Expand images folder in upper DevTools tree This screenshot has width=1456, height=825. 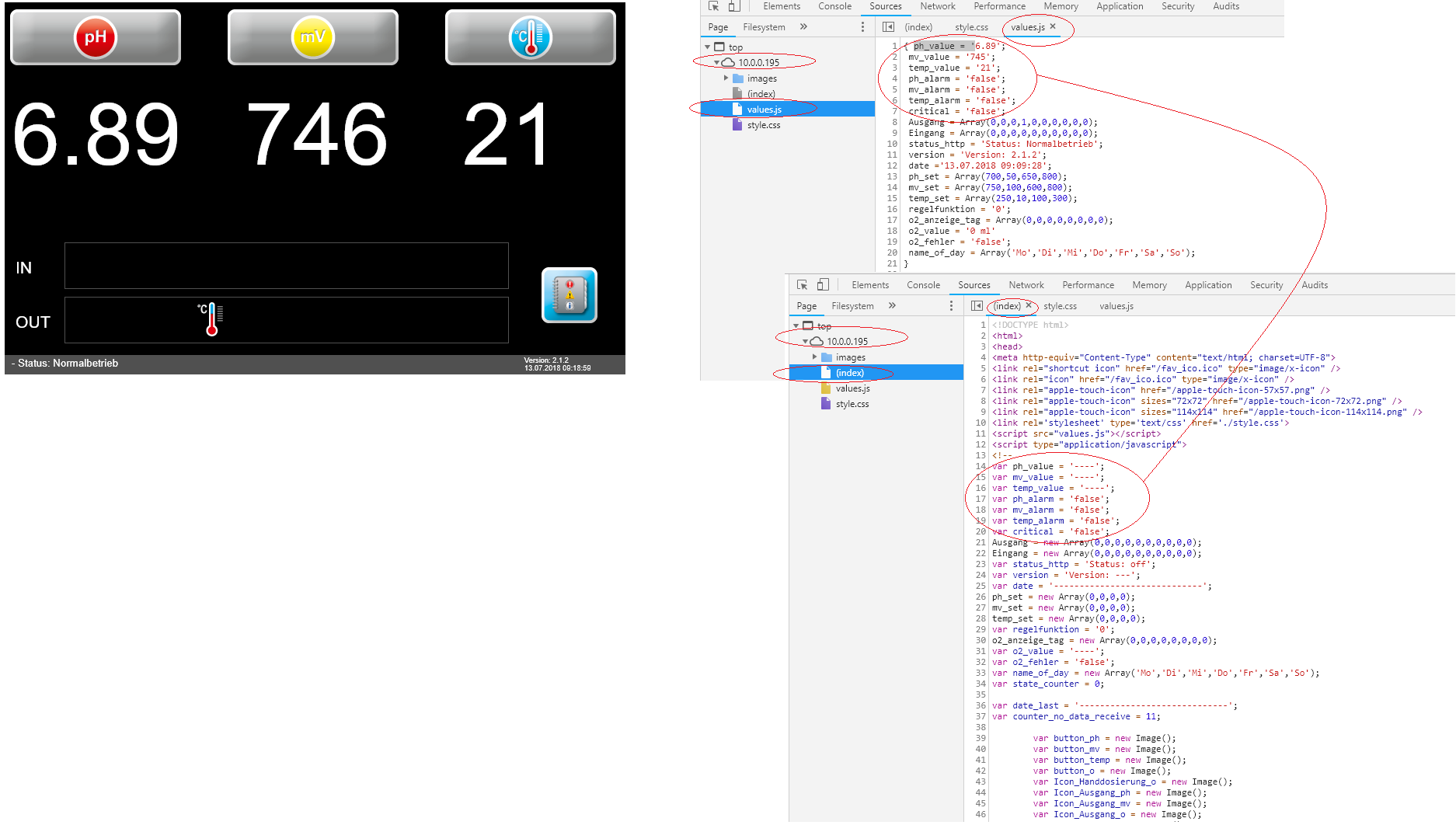click(726, 78)
